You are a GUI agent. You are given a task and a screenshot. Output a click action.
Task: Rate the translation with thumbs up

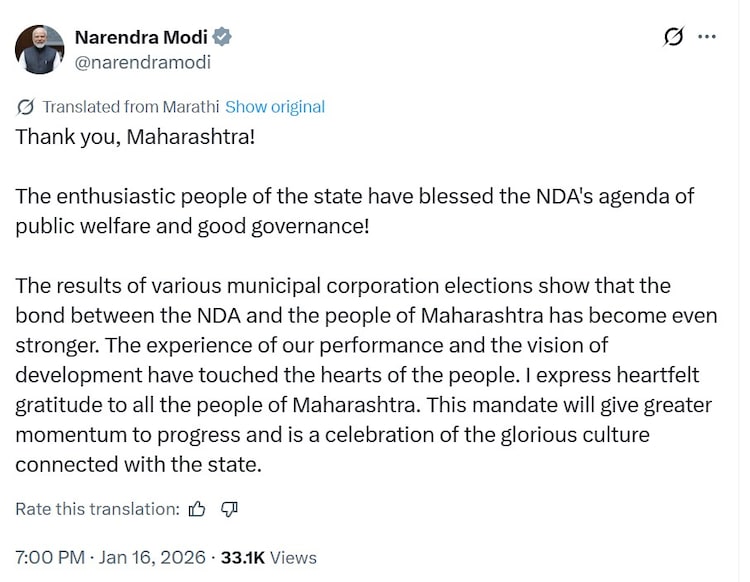pos(197,509)
